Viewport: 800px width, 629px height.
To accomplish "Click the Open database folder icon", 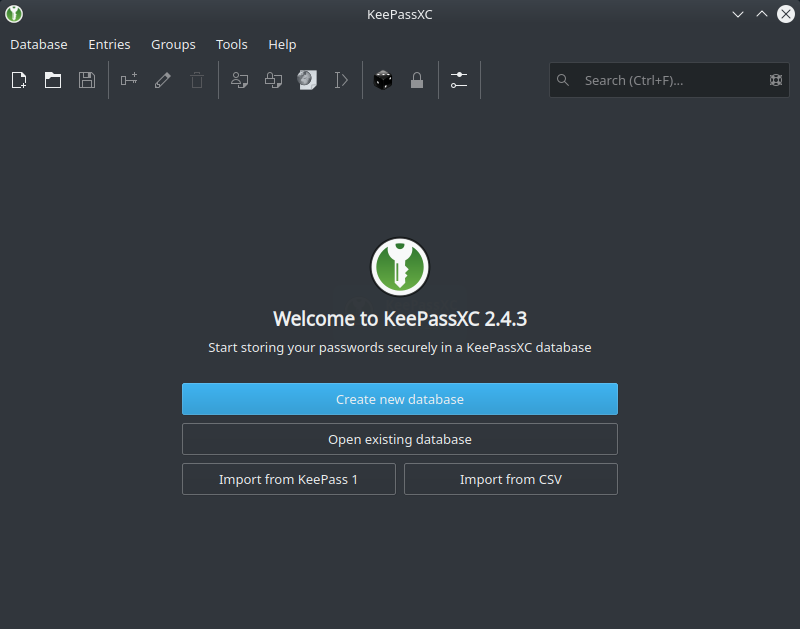I will [x=53, y=80].
